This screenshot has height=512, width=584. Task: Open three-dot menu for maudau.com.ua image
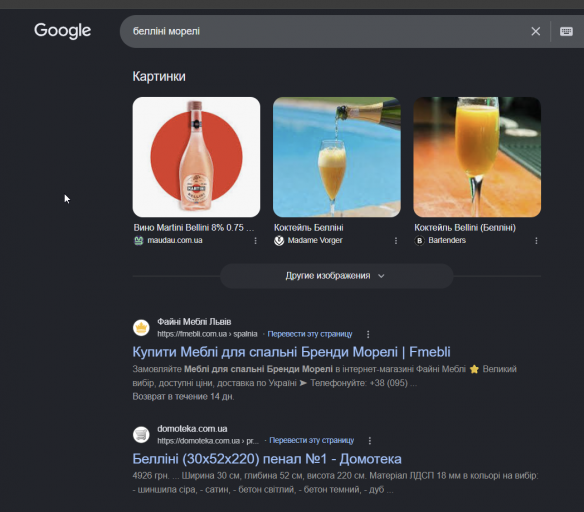(x=256, y=241)
